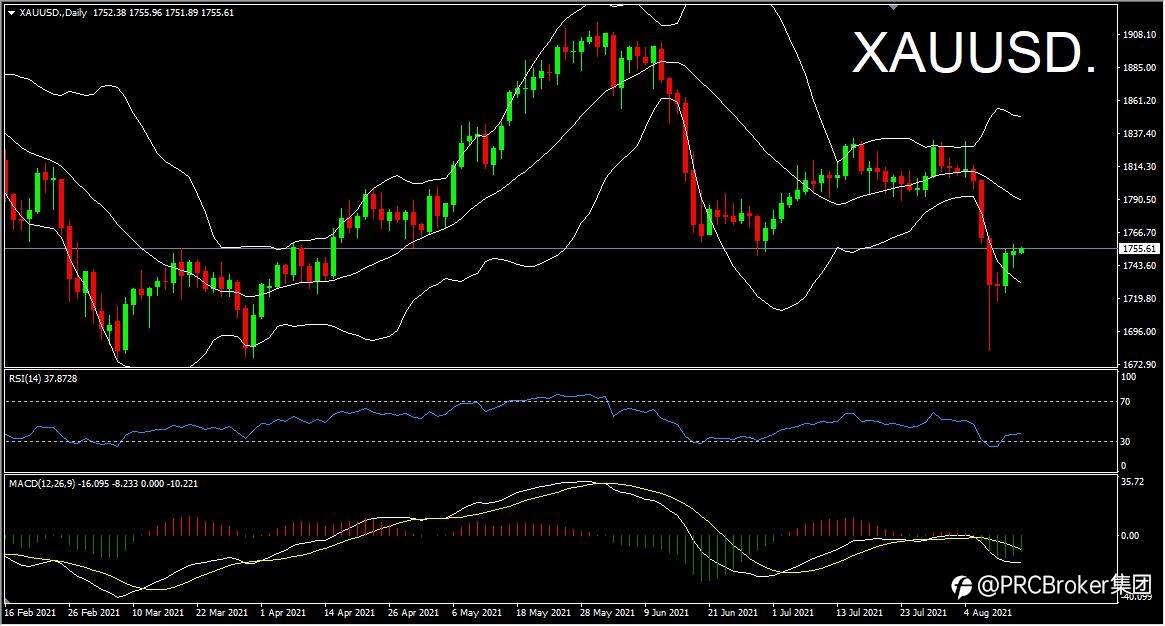Click the XAUUSD.,Daily chart header label
The height and width of the screenshot is (626, 1165).
53,13
